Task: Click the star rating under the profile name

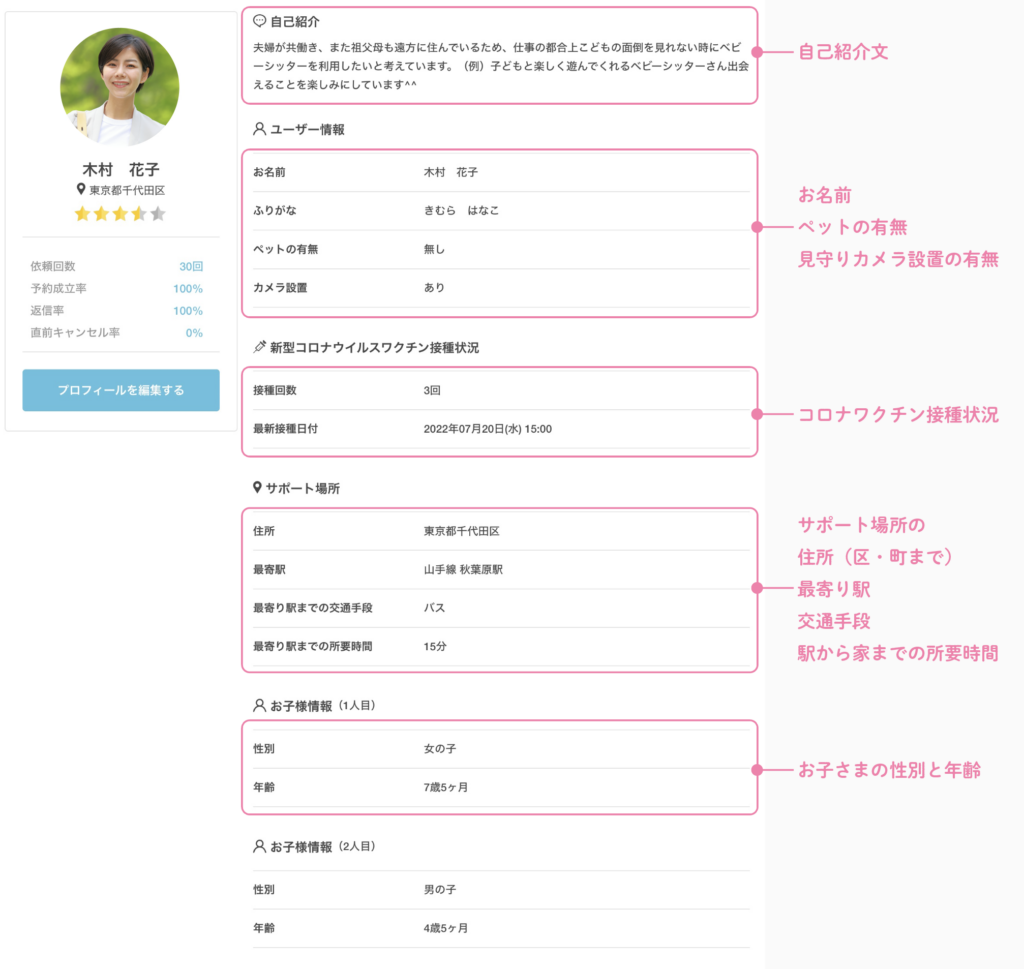Action: (x=120, y=214)
